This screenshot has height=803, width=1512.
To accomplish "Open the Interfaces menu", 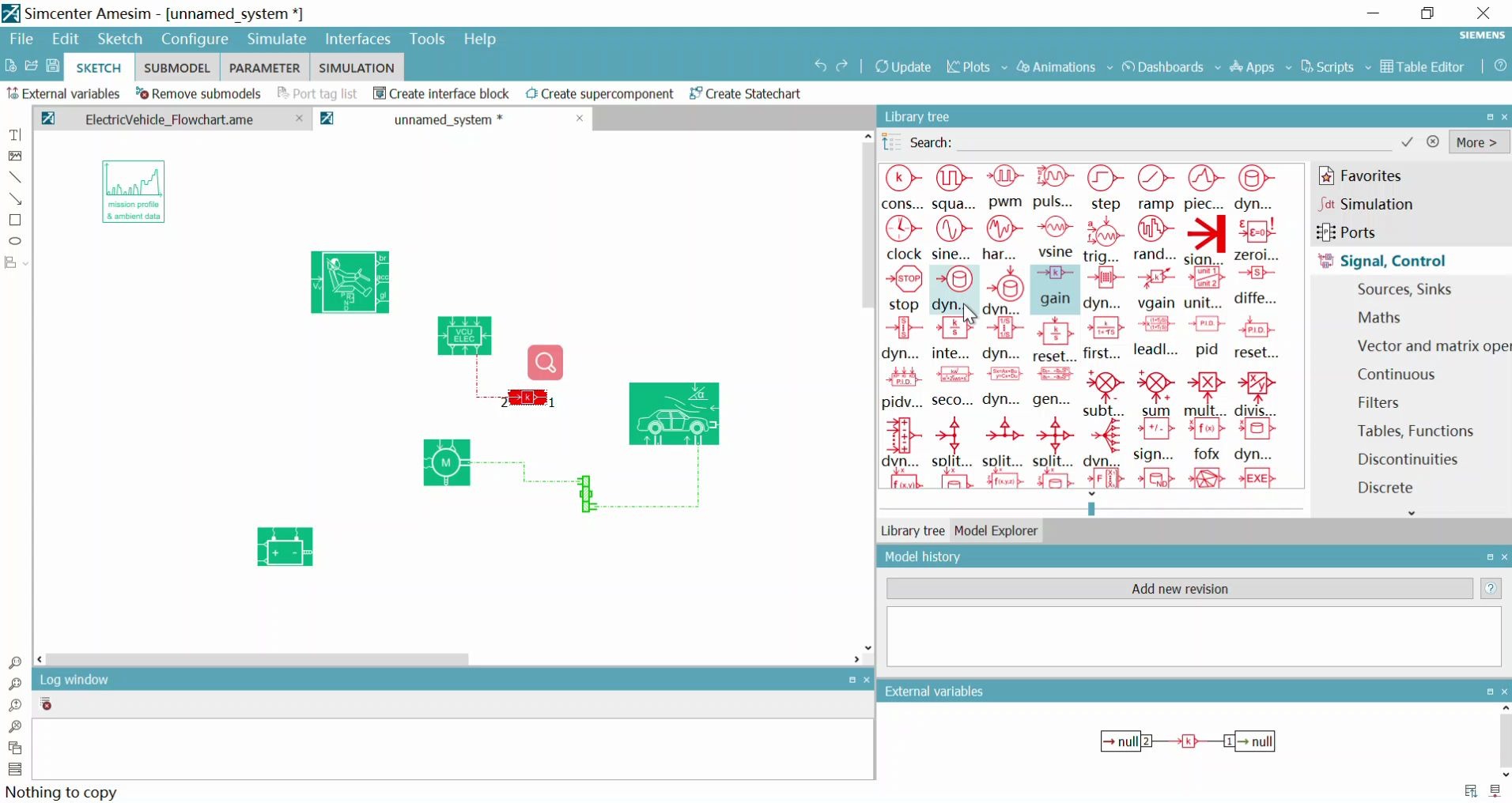I will pyautogui.click(x=357, y=39).
